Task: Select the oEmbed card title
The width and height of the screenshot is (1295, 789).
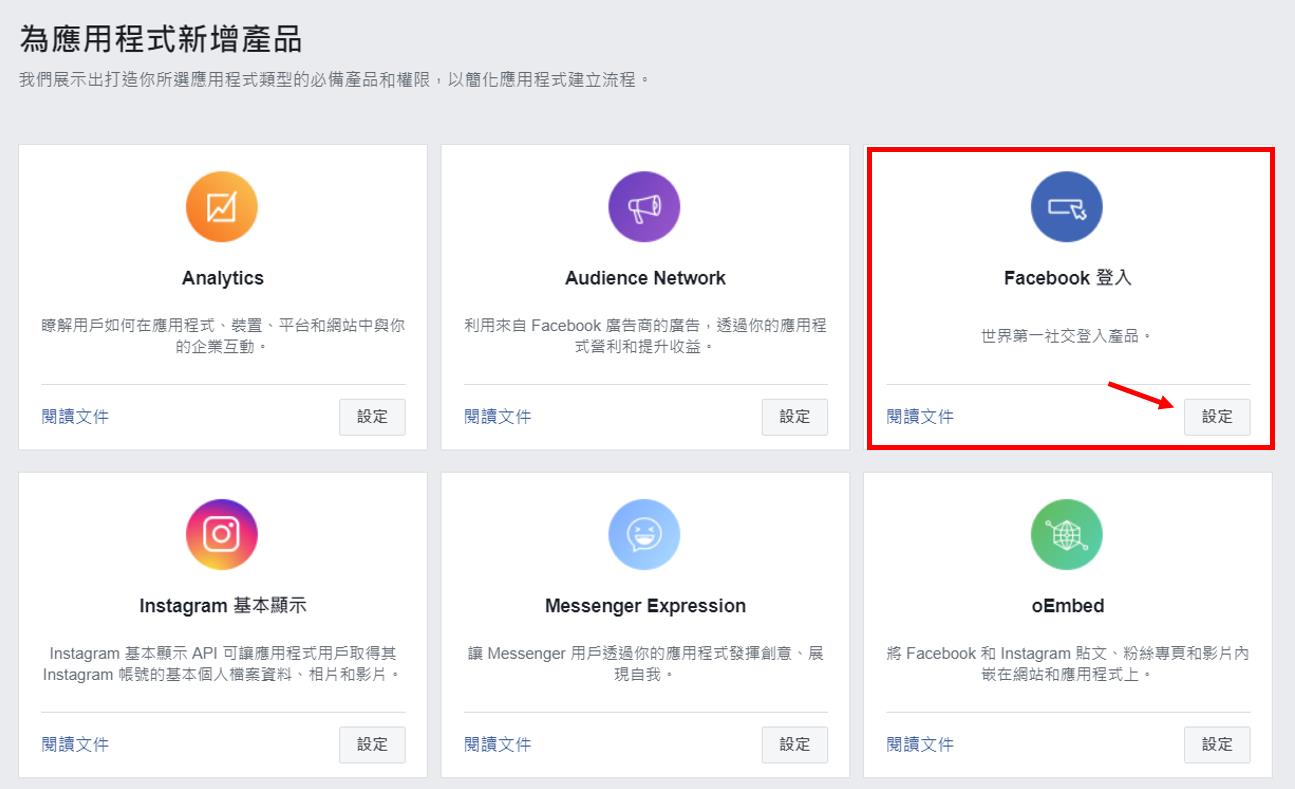Action: pyautogui.click(x=1067, y=606)
